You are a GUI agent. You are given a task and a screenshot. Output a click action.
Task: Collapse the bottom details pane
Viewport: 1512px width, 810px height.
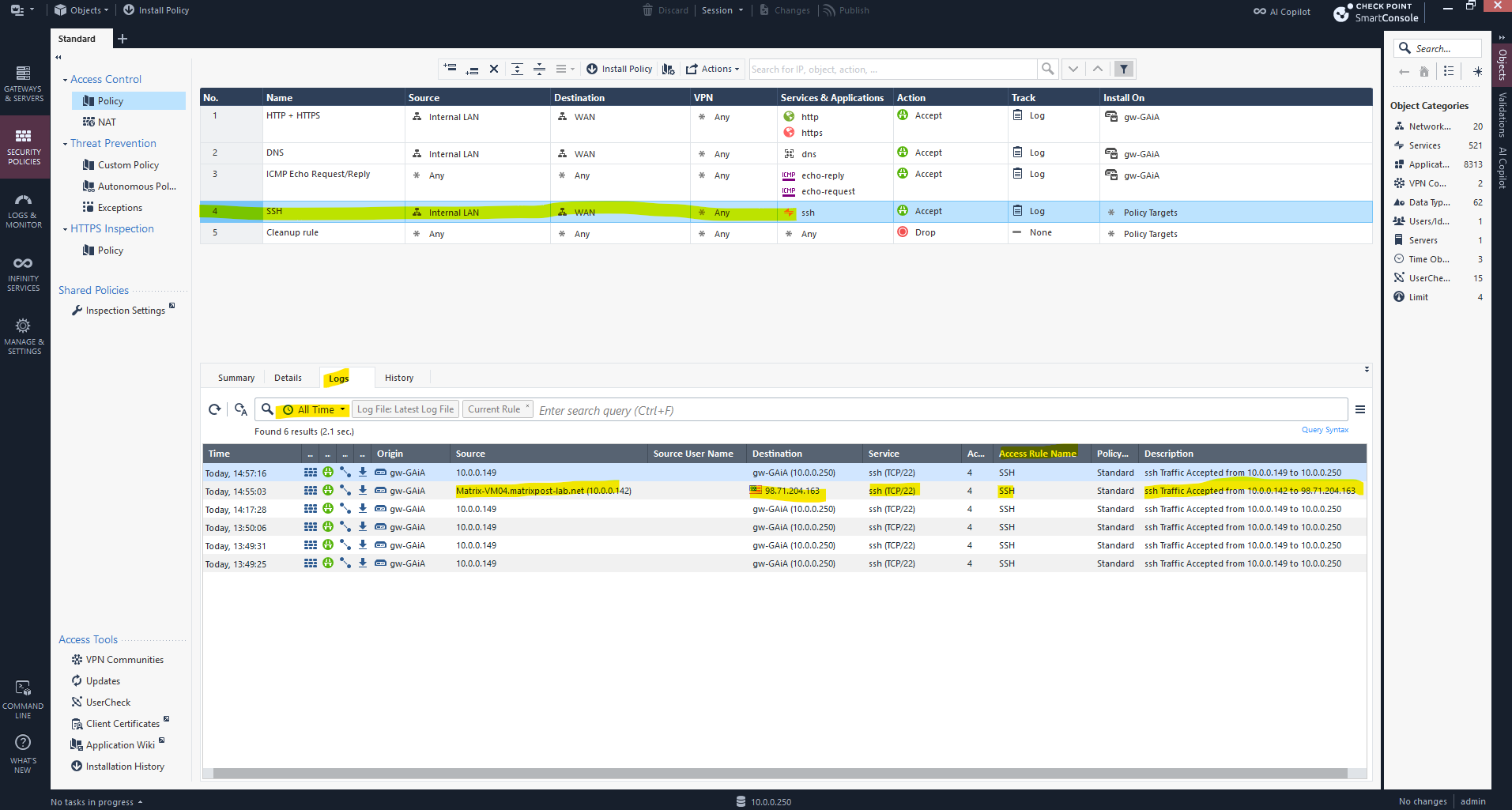click(x=1367, y=369)
